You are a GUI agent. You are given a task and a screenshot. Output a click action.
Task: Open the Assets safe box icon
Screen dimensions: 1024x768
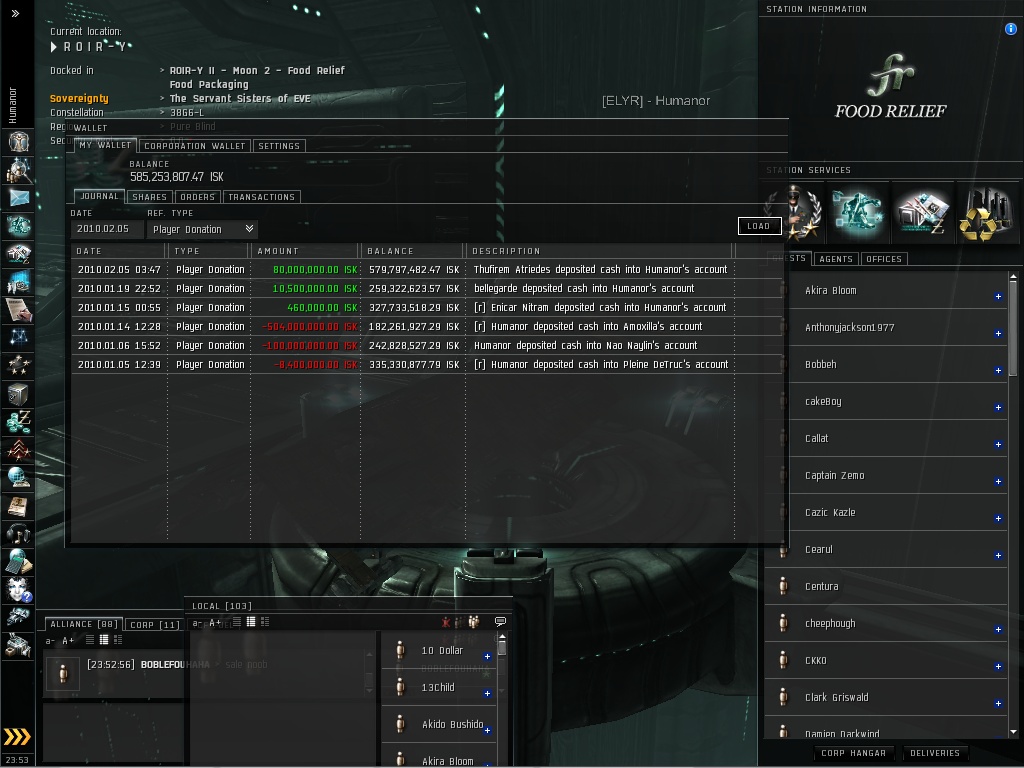[x=18, y=394]
